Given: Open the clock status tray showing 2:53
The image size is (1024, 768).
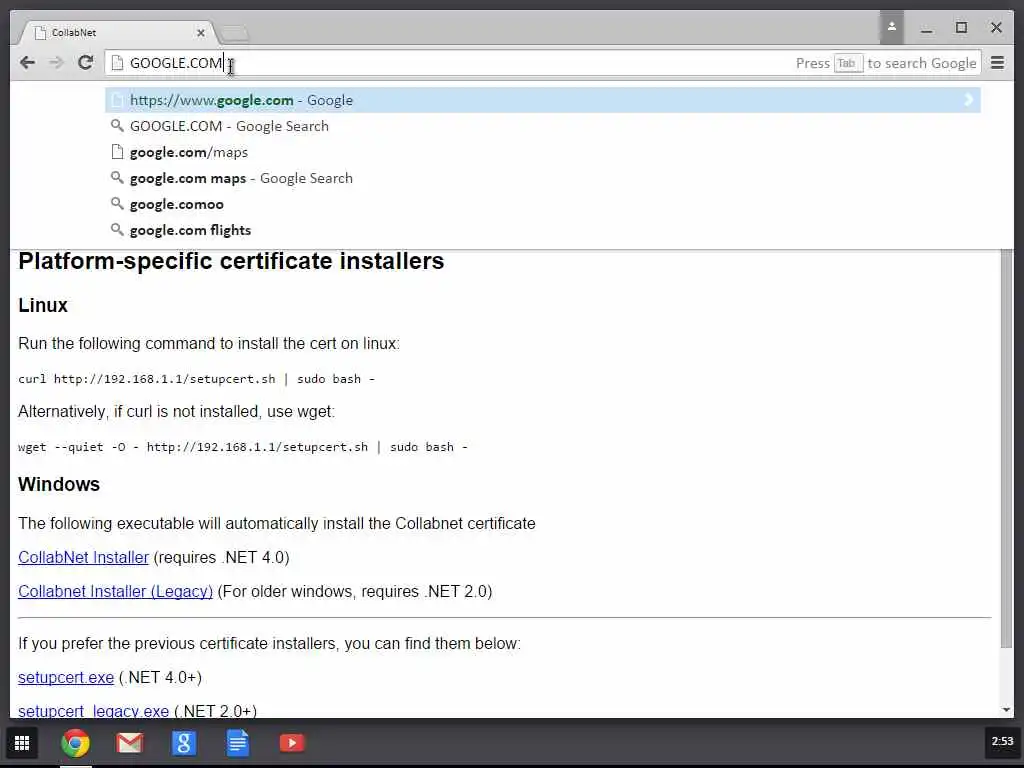Looking at the screenshot, I should pyautogui.click(x=1002, y=741).
